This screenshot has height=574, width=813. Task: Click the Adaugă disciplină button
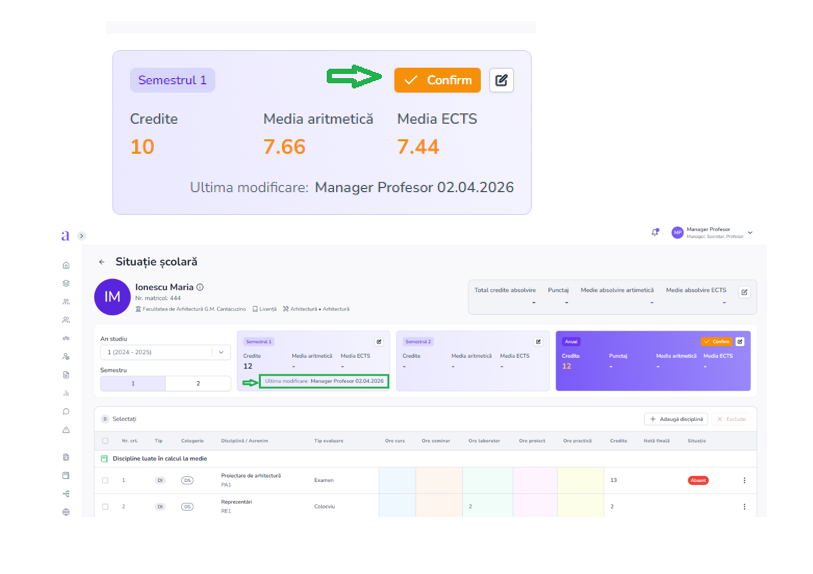tap(677, 419)
